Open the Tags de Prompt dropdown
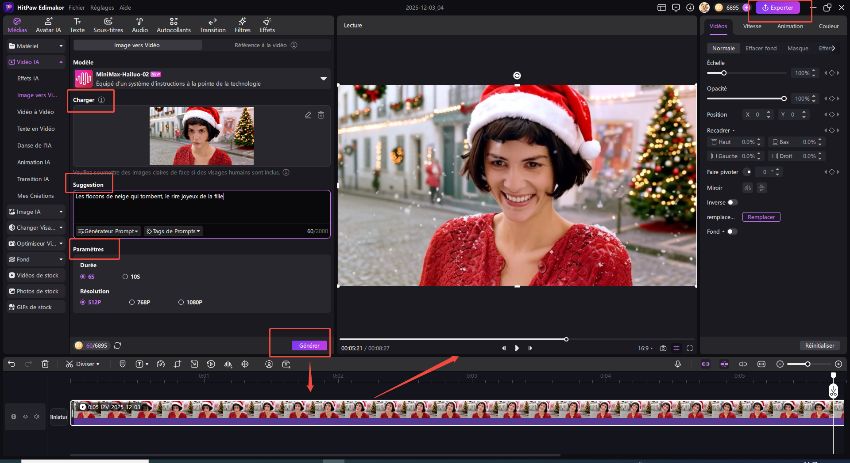The height and width of the screenshot is (463, 850). tap(173, 231)
